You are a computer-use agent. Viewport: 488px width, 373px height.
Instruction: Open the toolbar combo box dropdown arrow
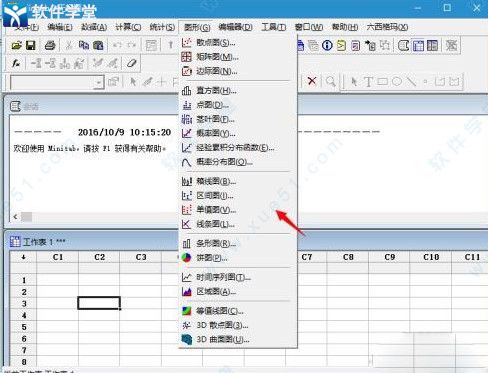tap(99, 82)
